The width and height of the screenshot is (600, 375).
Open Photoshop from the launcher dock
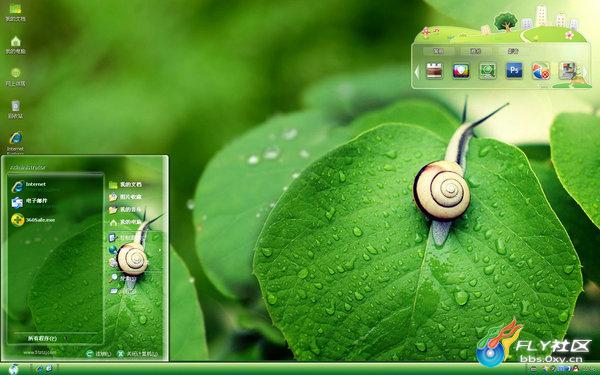pyautogui.click(x=514, y=70)
